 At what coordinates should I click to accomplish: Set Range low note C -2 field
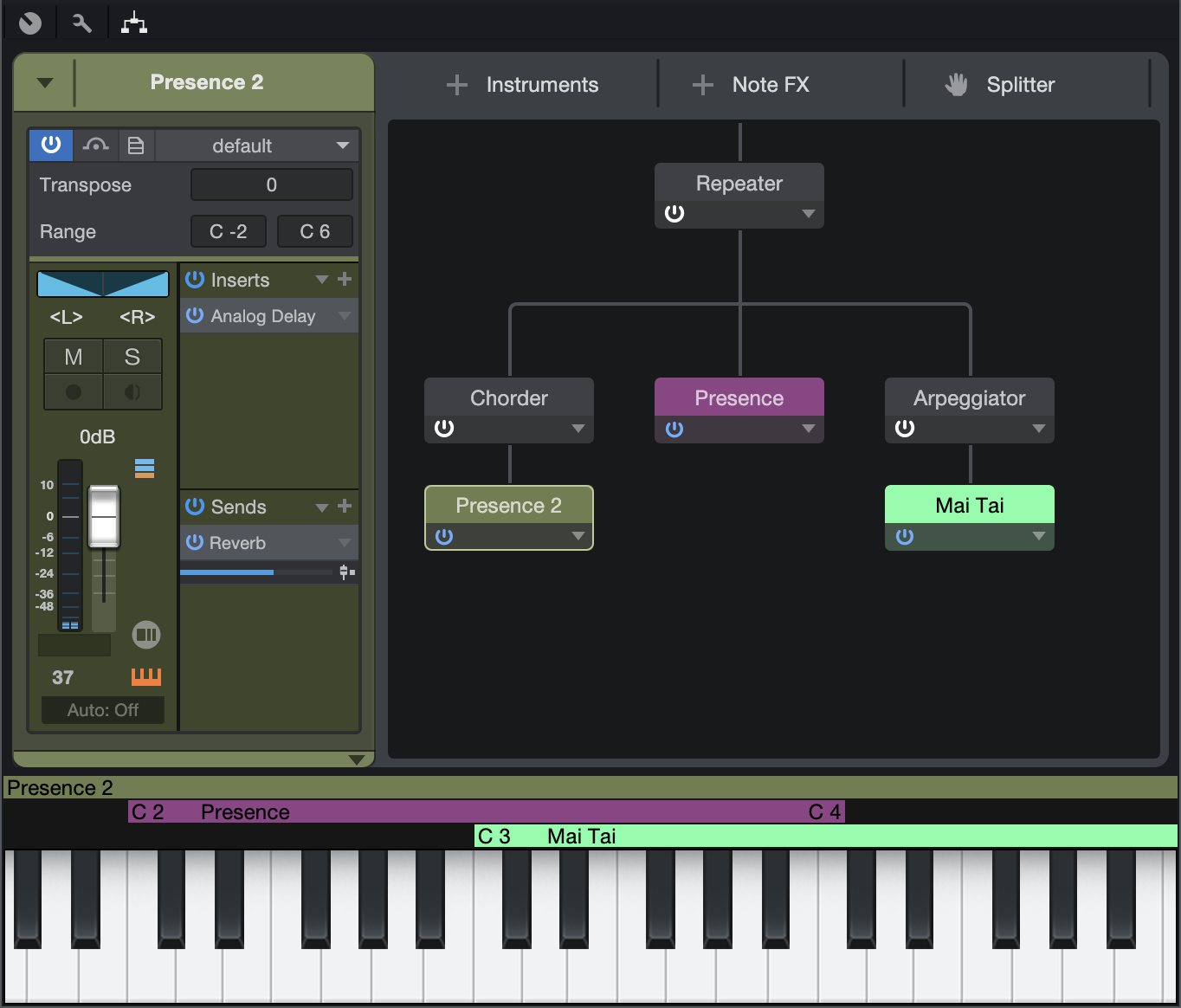point(229,231)
